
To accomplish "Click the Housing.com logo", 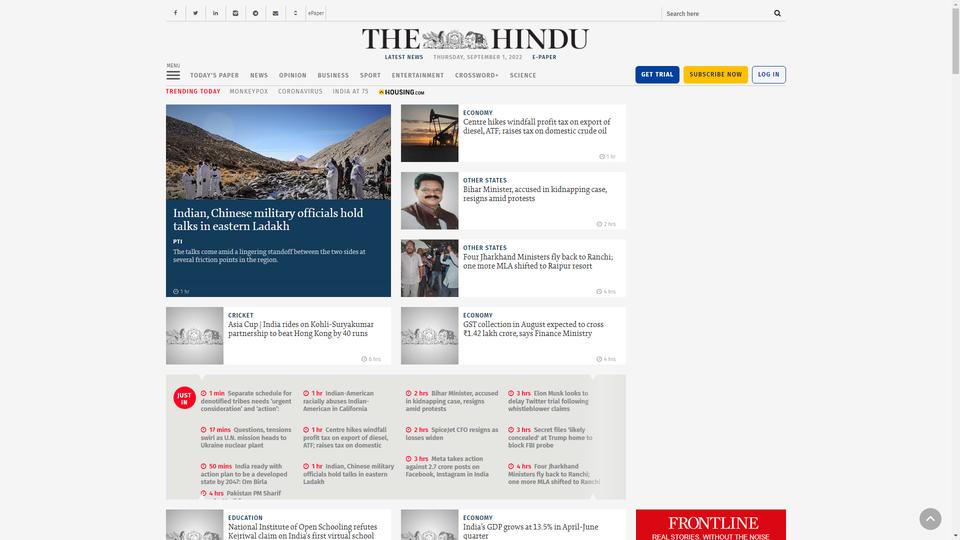I will pos(402,92).
